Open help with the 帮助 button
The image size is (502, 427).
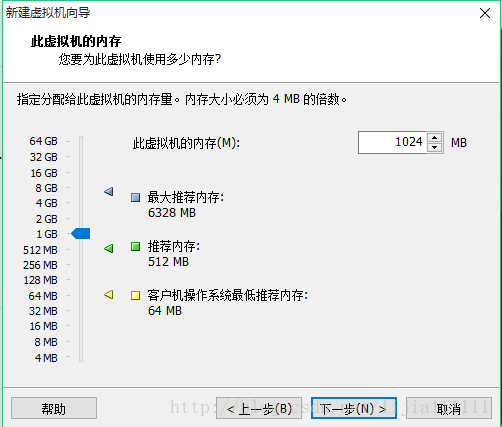pyautogui.click(x=54, y=408)
